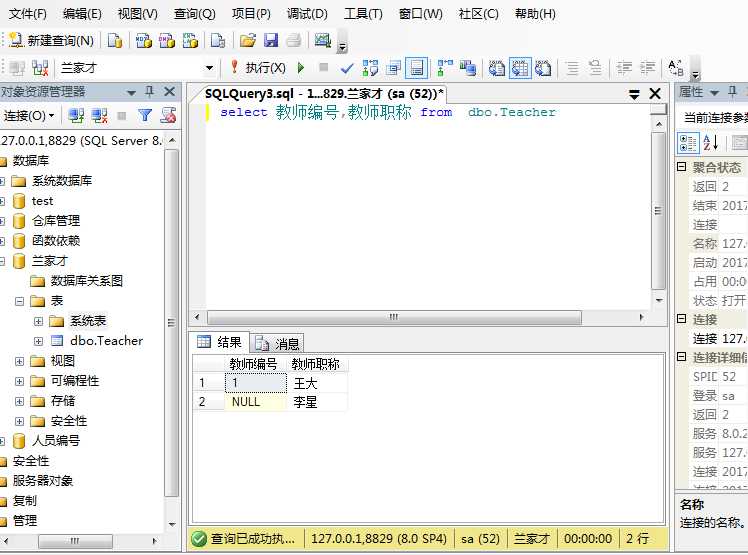Click the decrease indent icon

coord(624,68)
